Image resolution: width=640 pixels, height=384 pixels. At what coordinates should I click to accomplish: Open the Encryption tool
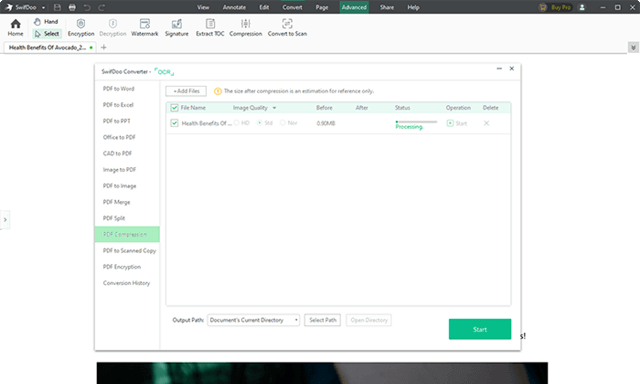point(81,27)
